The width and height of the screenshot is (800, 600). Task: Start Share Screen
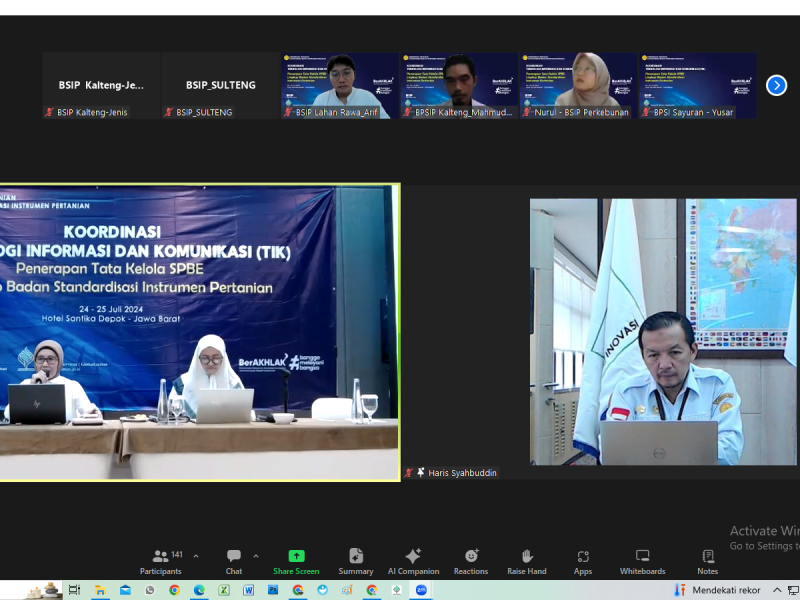click(296, 560)
